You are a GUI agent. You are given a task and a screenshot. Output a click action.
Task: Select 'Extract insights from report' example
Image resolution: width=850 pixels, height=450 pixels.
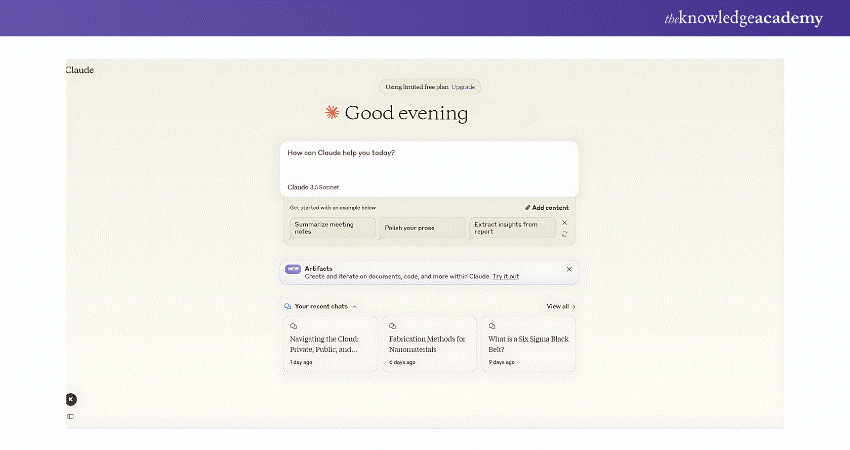(510, 228)
